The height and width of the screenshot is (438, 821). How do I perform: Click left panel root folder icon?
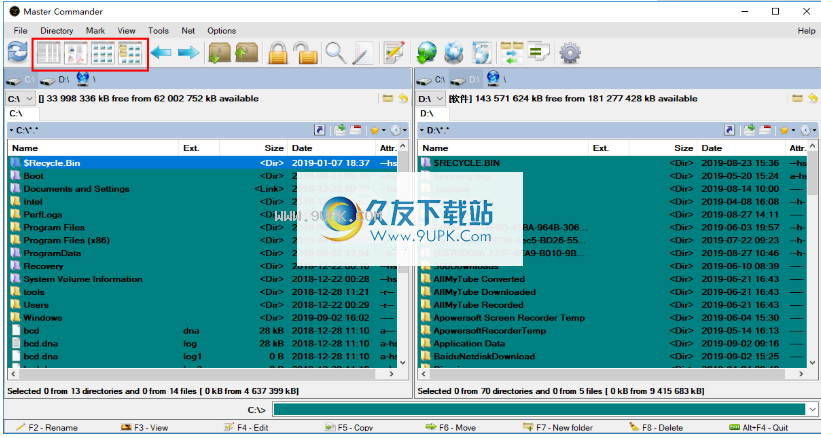point(387,98)
